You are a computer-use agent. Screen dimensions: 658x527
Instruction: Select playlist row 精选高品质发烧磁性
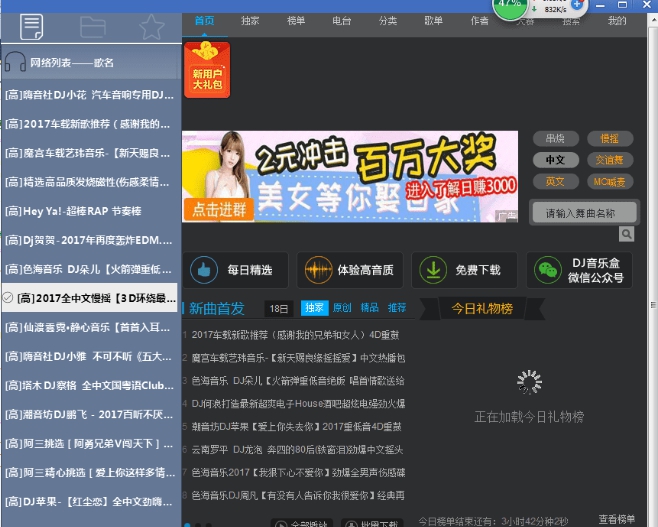(x=91, y=182)
